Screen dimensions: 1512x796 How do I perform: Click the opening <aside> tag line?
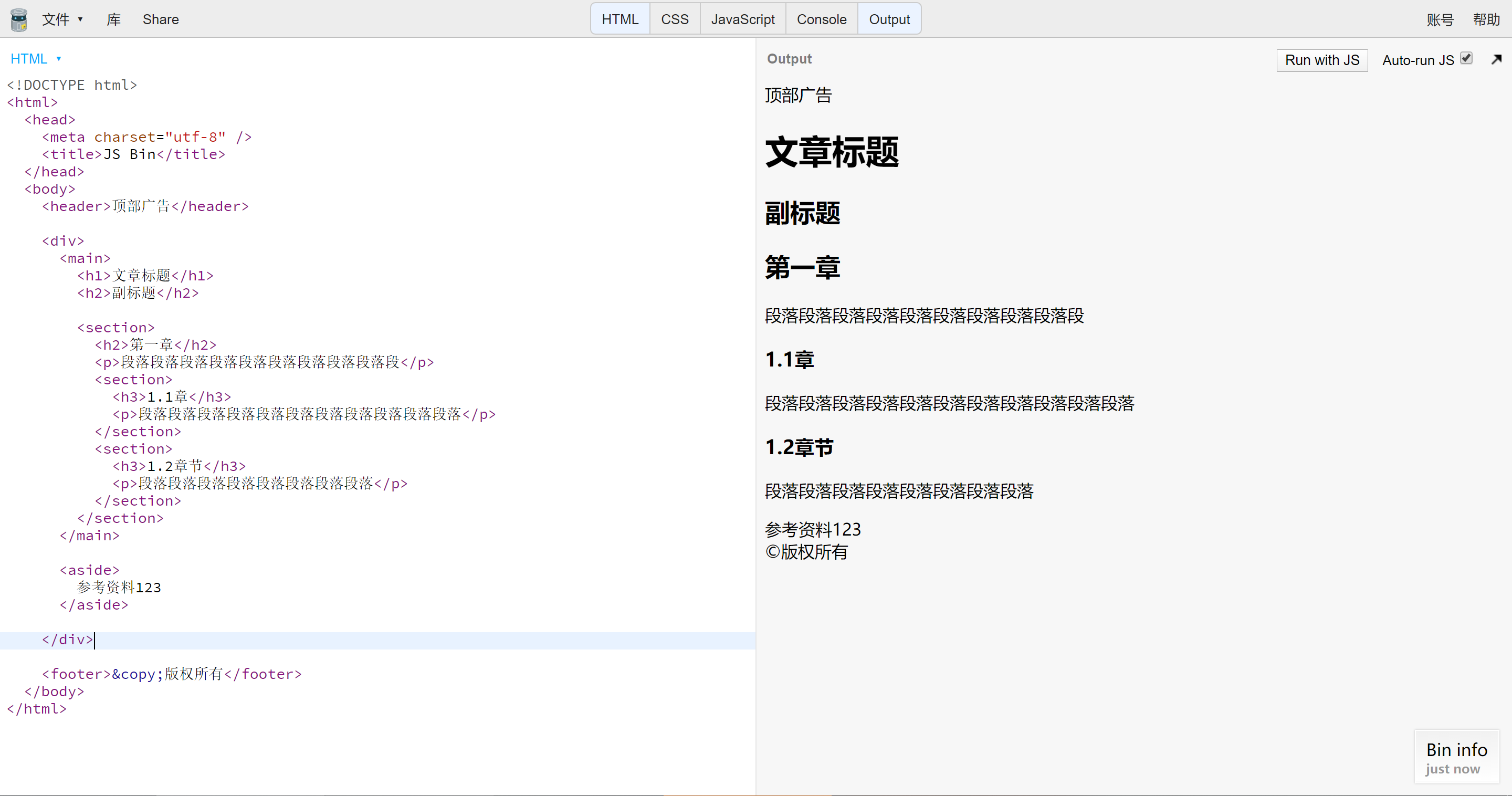pos(89,571)
